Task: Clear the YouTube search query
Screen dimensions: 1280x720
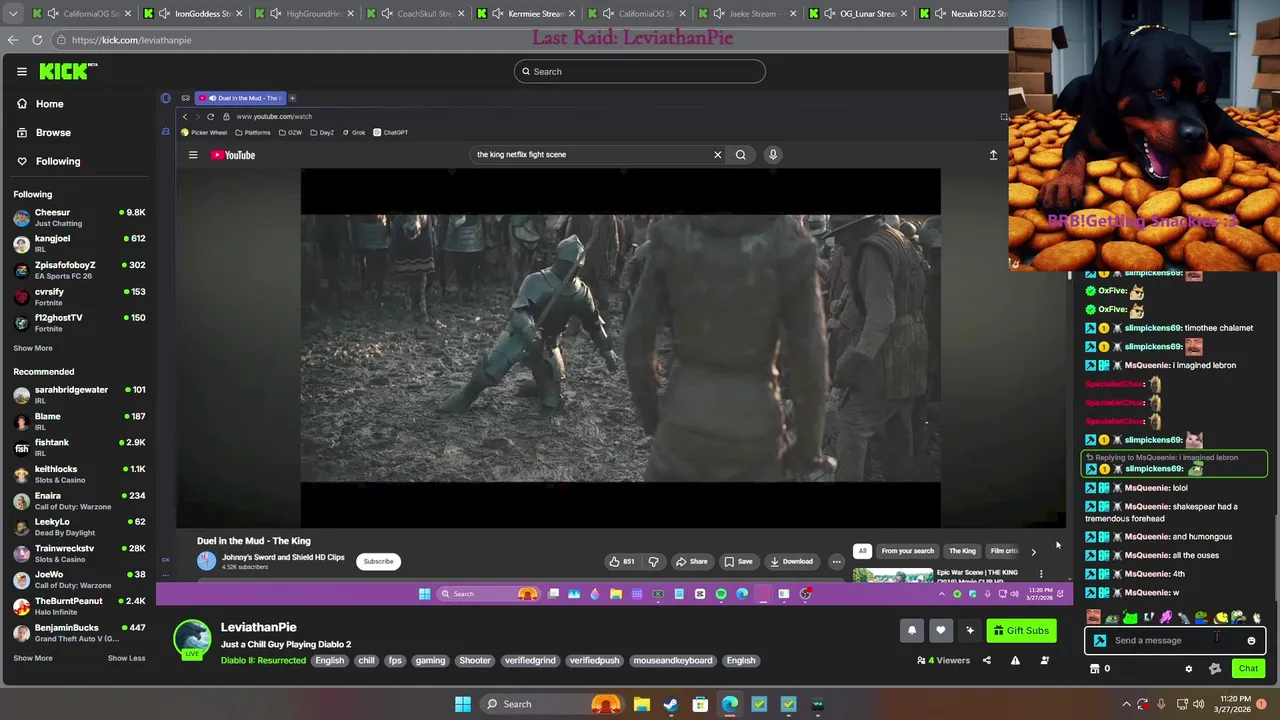Action: tap(717, 155)
